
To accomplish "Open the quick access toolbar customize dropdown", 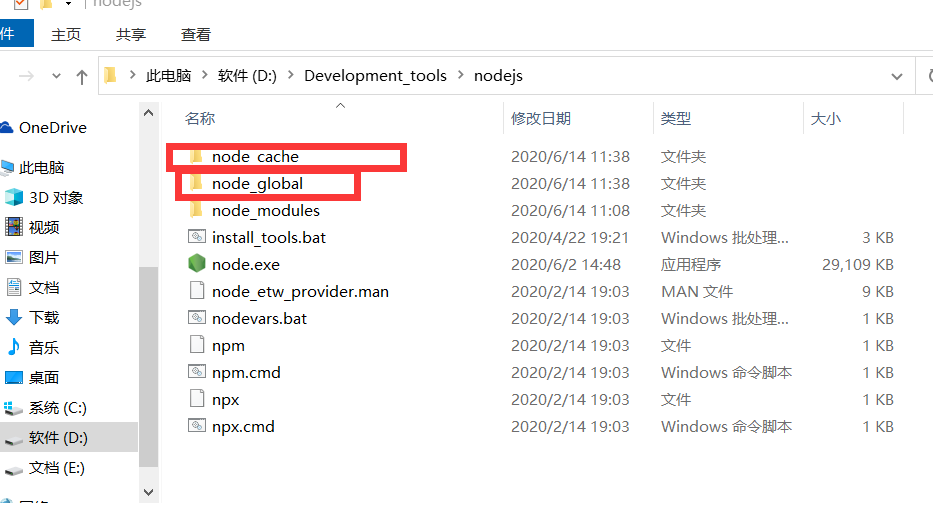I will [x=68, y=4].
